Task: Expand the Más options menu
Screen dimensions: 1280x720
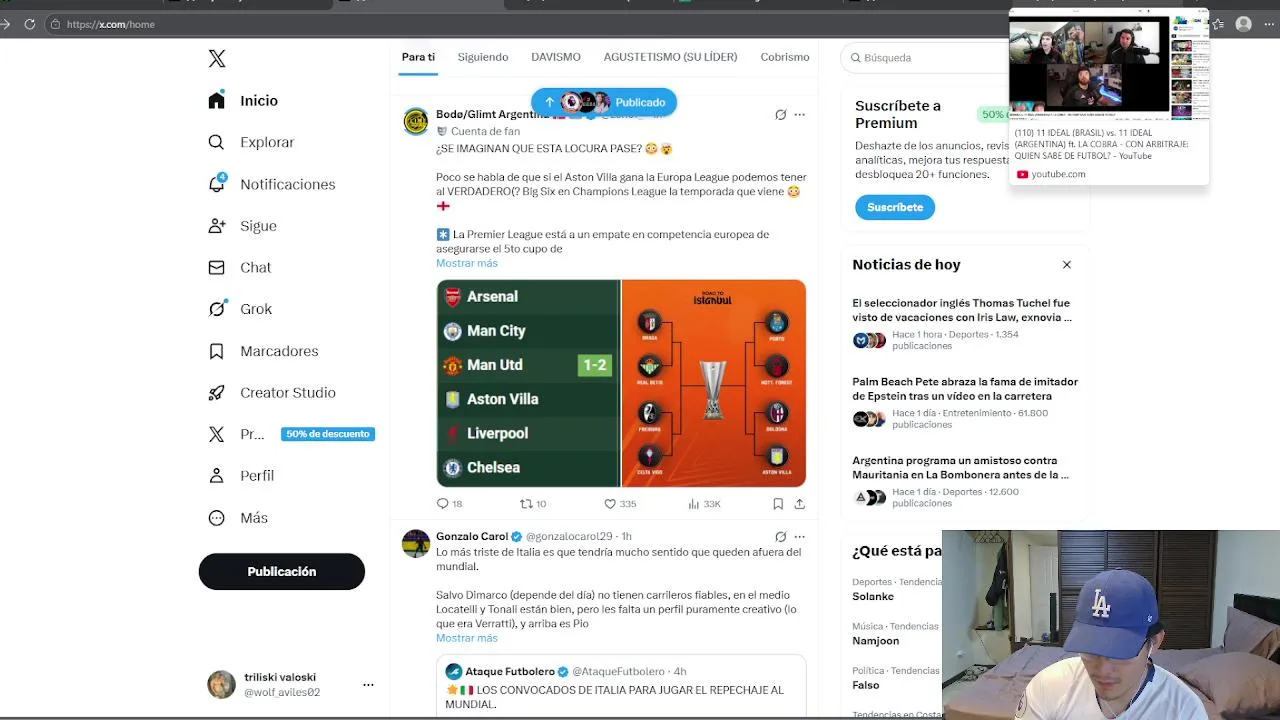Action: click(238, 518)
